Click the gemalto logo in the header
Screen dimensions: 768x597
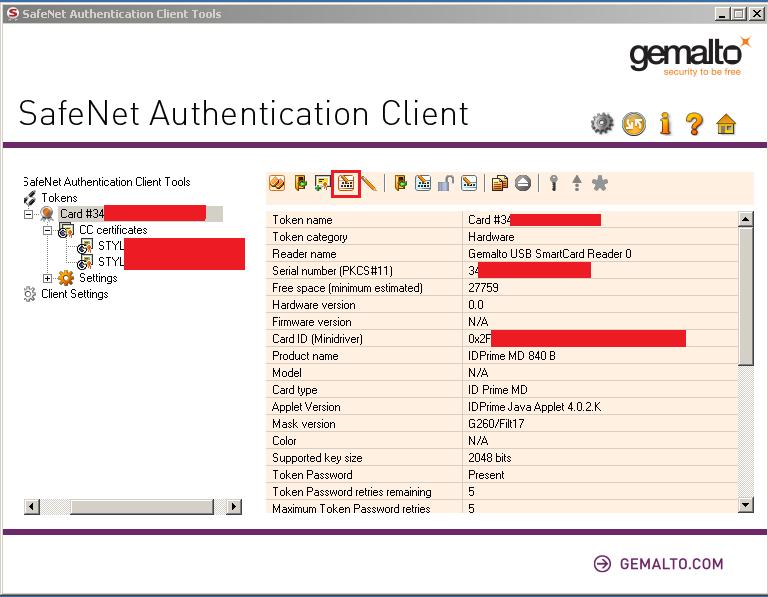point(690,56)
